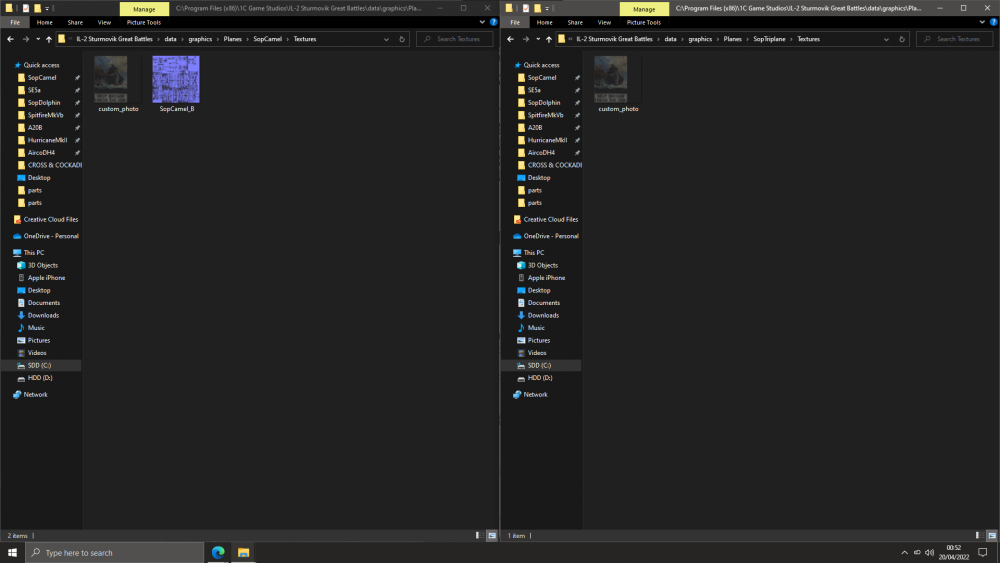The image size is (1000, 563).
Task: Switch the SopTriplane window to large thumbnails view
Action: tap(991, 536)
